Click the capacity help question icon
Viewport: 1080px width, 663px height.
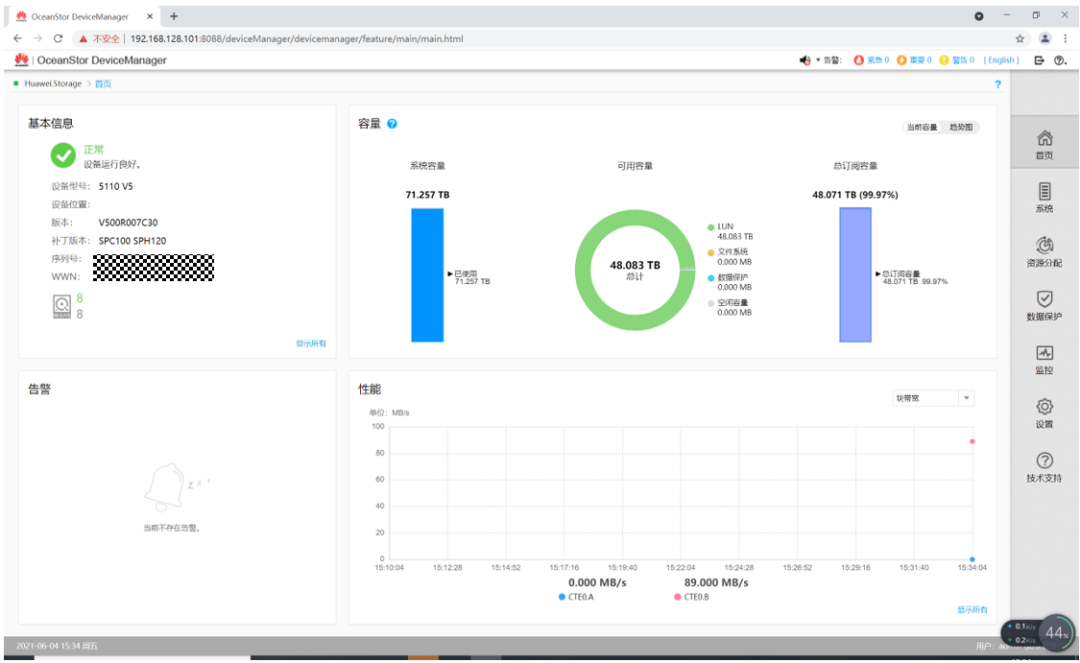[392, 124]
